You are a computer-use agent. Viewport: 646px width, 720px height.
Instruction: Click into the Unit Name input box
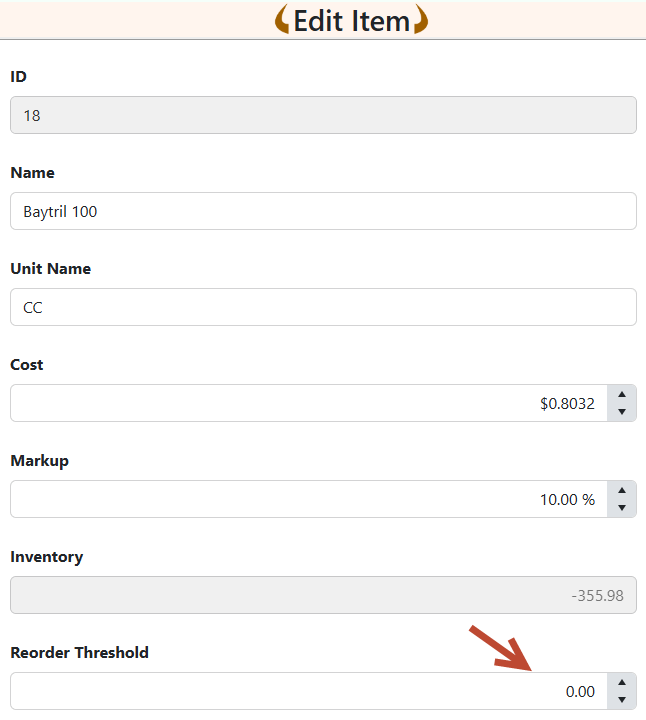[x=323, y=307]
